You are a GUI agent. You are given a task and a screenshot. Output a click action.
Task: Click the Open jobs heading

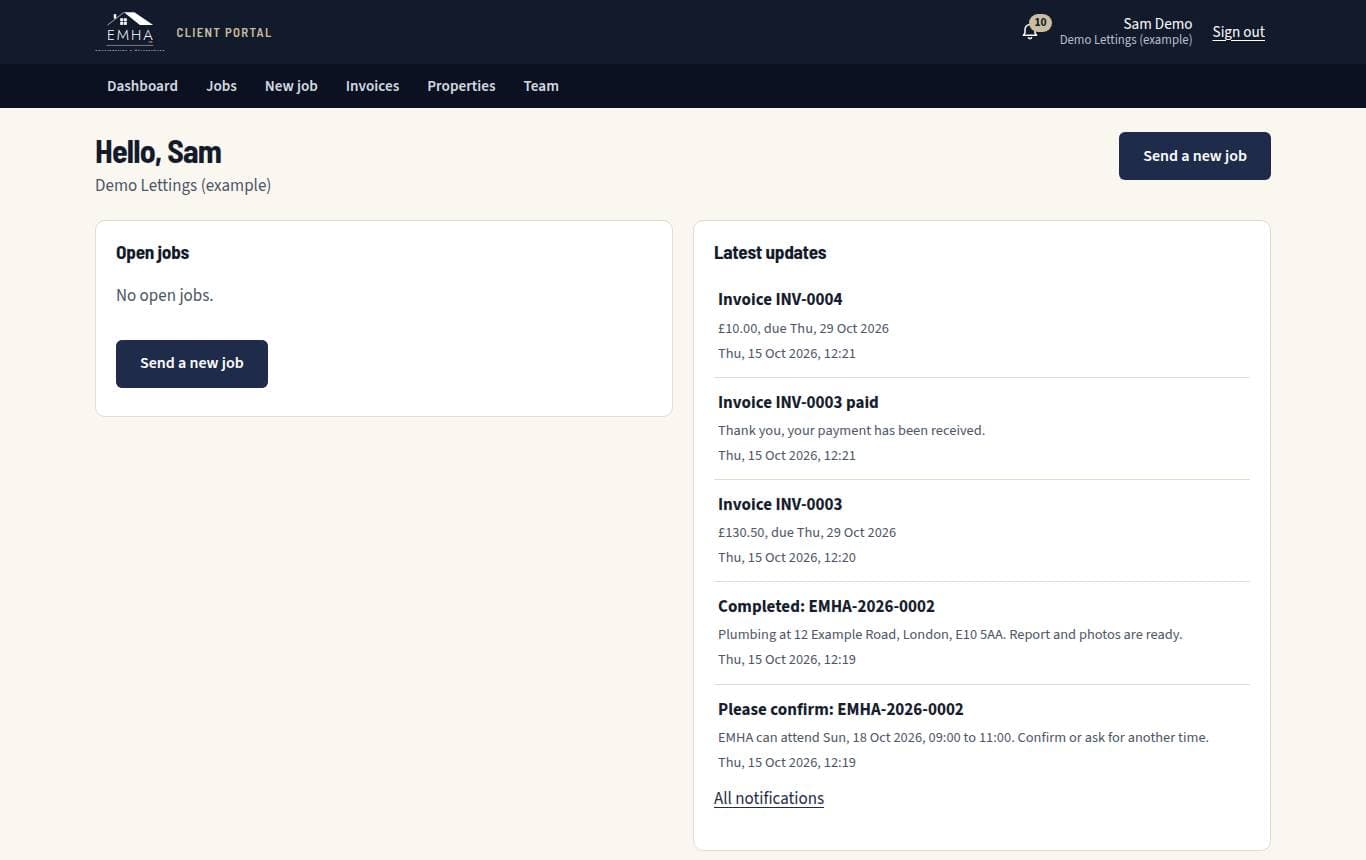click(152, 253)
